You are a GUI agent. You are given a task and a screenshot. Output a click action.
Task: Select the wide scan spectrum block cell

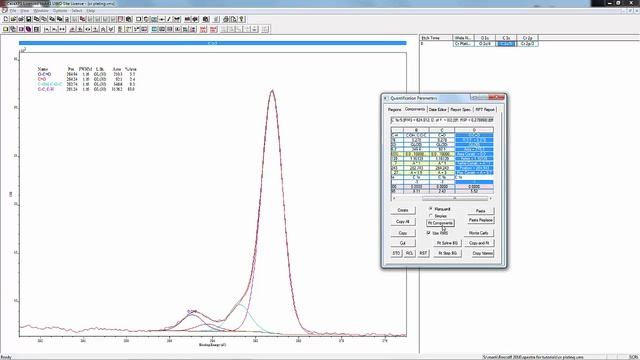tap(464, 43)
